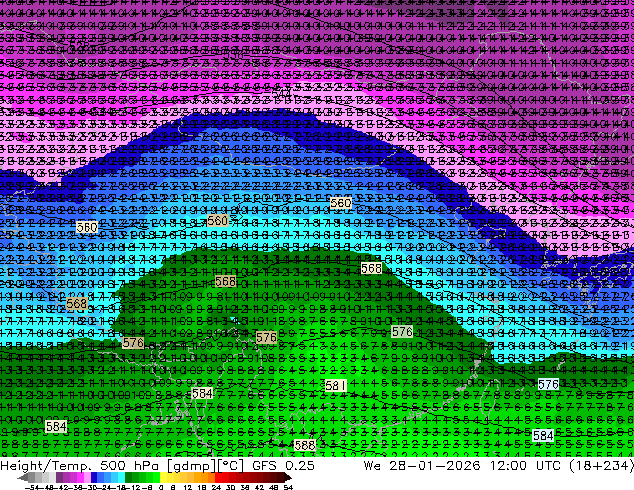The width and height of the screenshot is (634, 490).
Task: Click the 'GFS 0.25' model text
Action: 283,466
